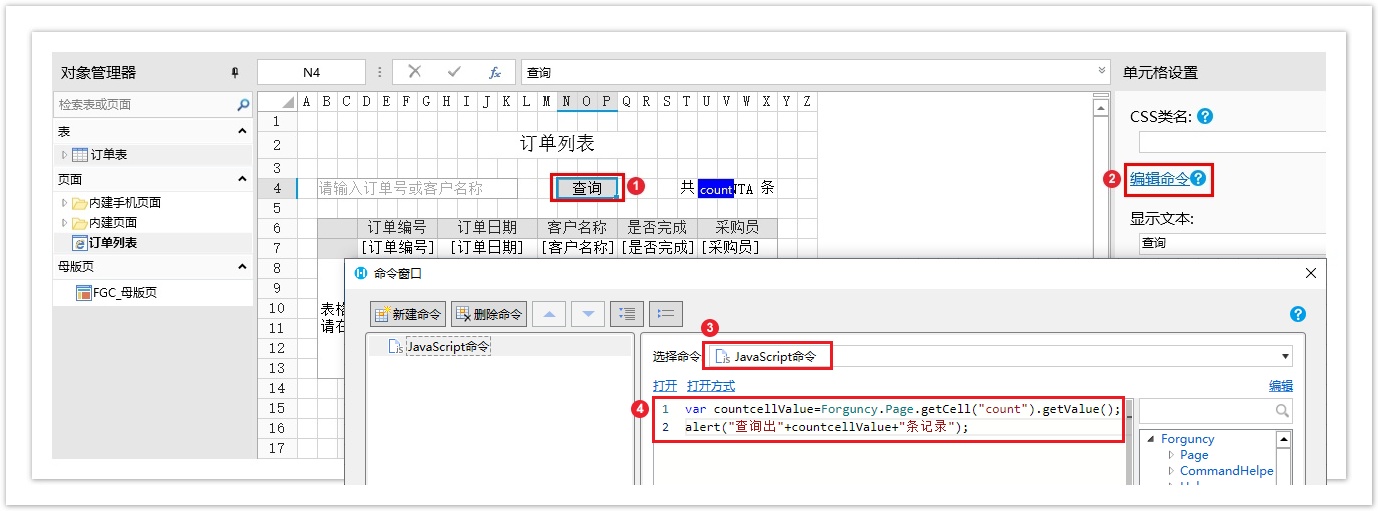Viewport: 1378px width, 511px height.
Task: Open the fx function insert icon
Action: 494,72
